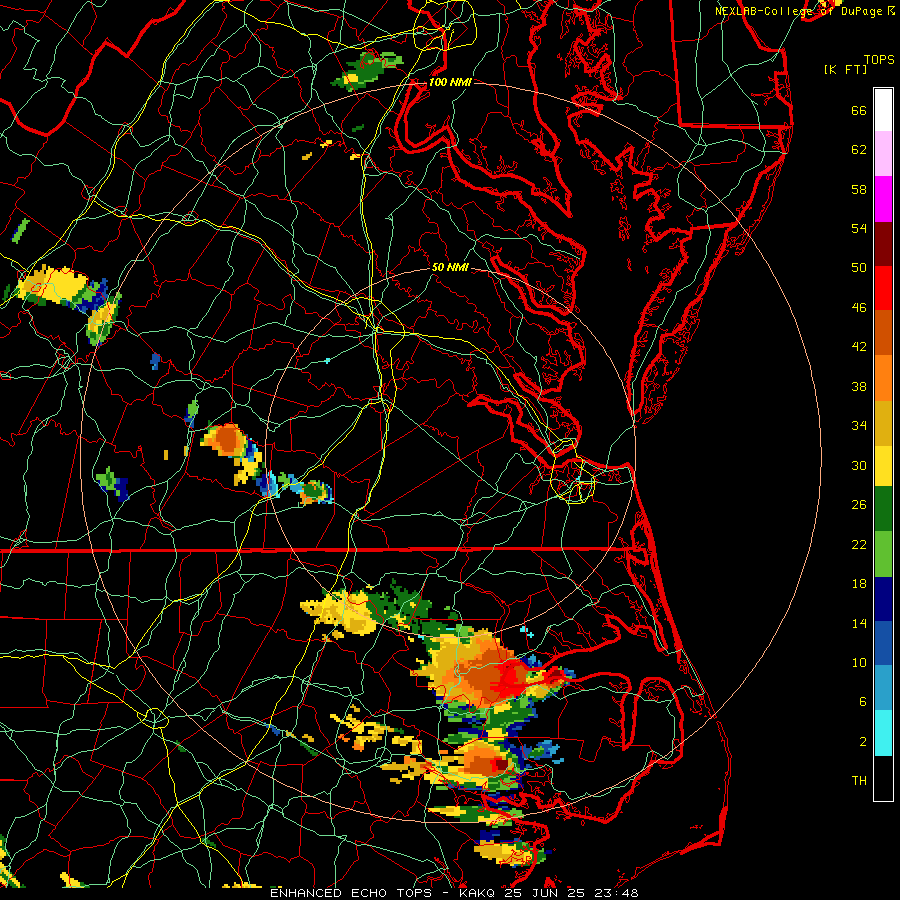This screenshot has height=900, width=900.
Task: Click the light green legend swatch
Action: click(883, 554)
